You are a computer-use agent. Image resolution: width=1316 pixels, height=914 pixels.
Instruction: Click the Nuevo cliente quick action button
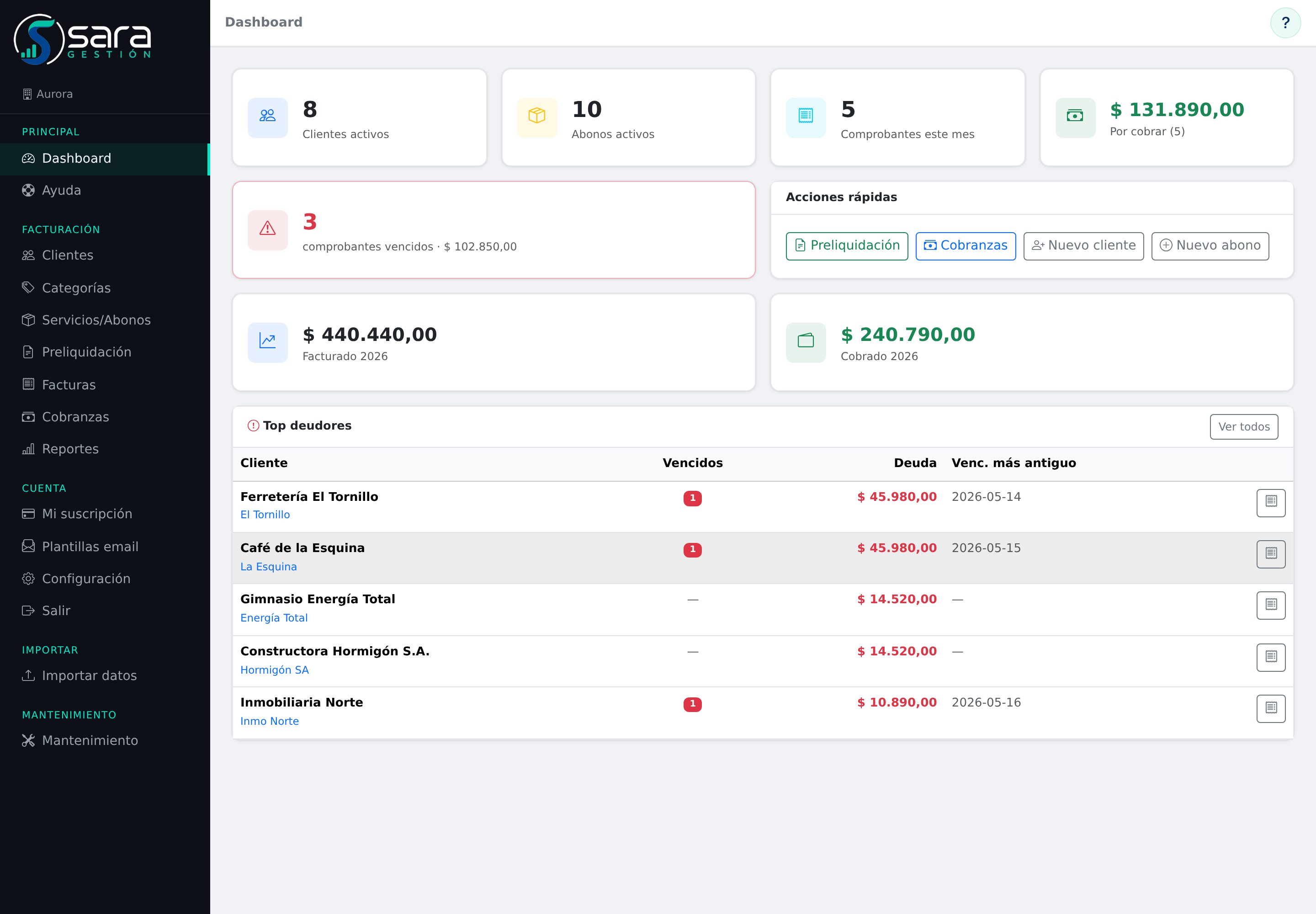(x=1083, y=246)
